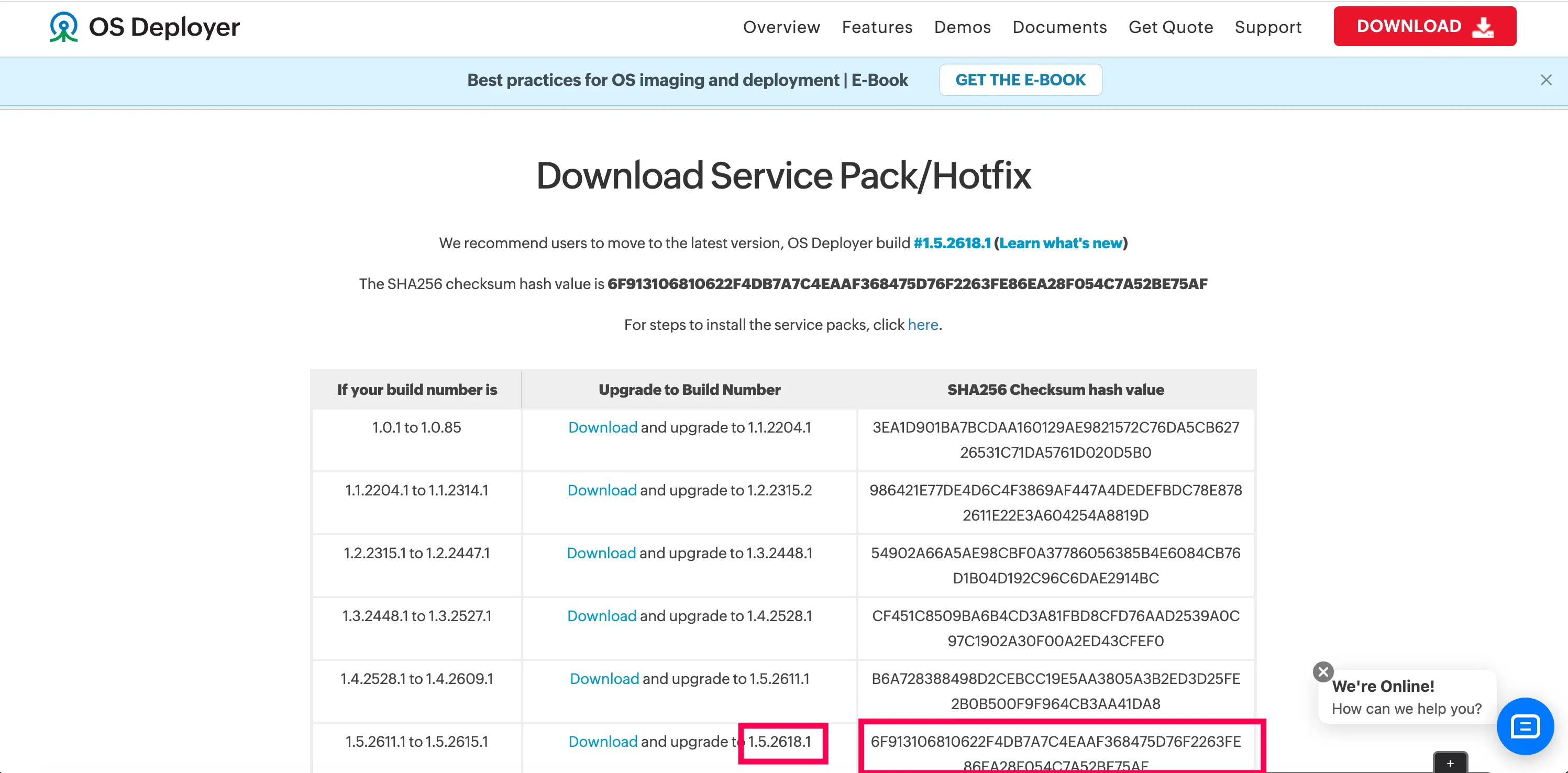Open the Features menu item

[x=877, y=27]
